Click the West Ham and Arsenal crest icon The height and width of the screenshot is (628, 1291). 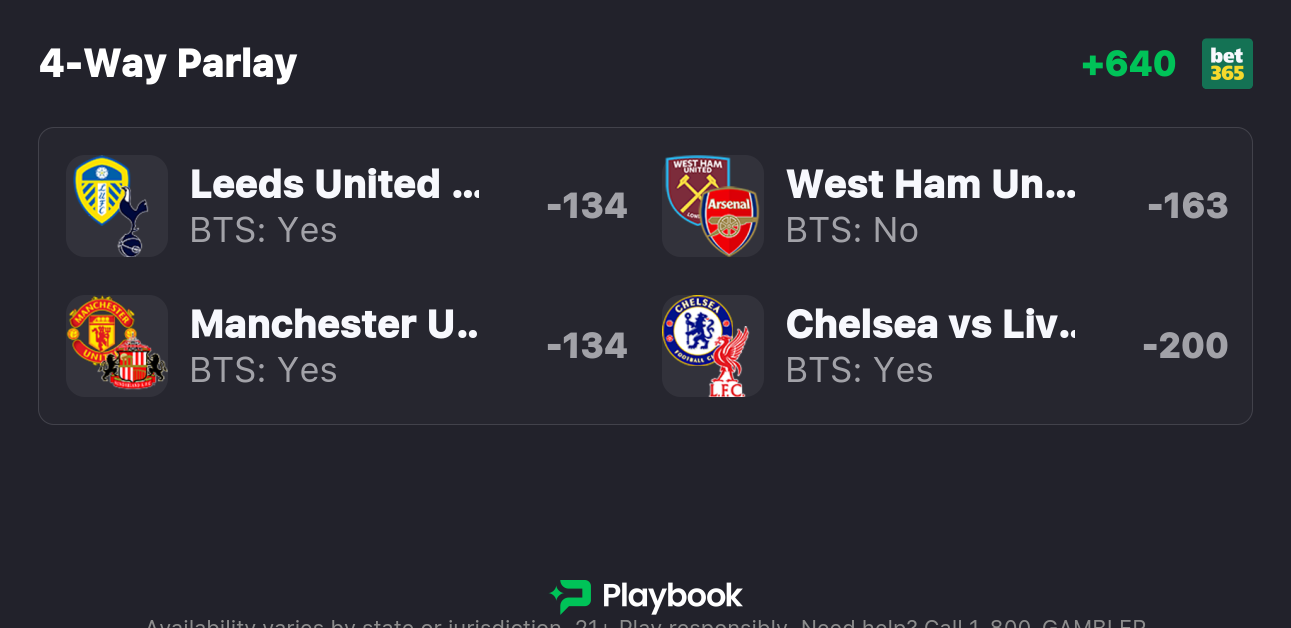pos(712,206)
